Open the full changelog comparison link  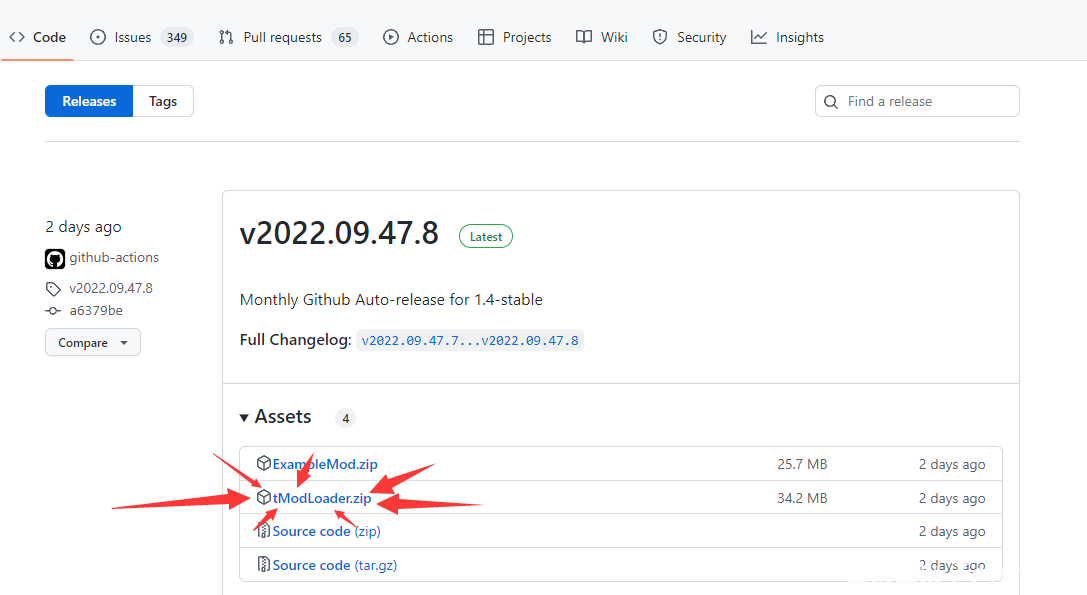(x=470, y=340)
